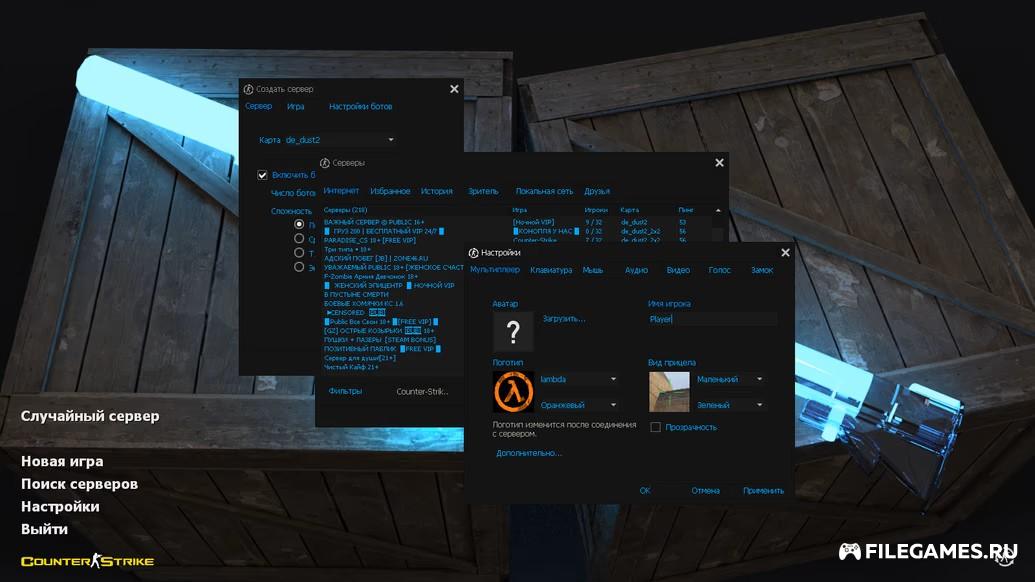Click the Применить button
This screenshot has width=1035, height=582.
pos(763,490)
